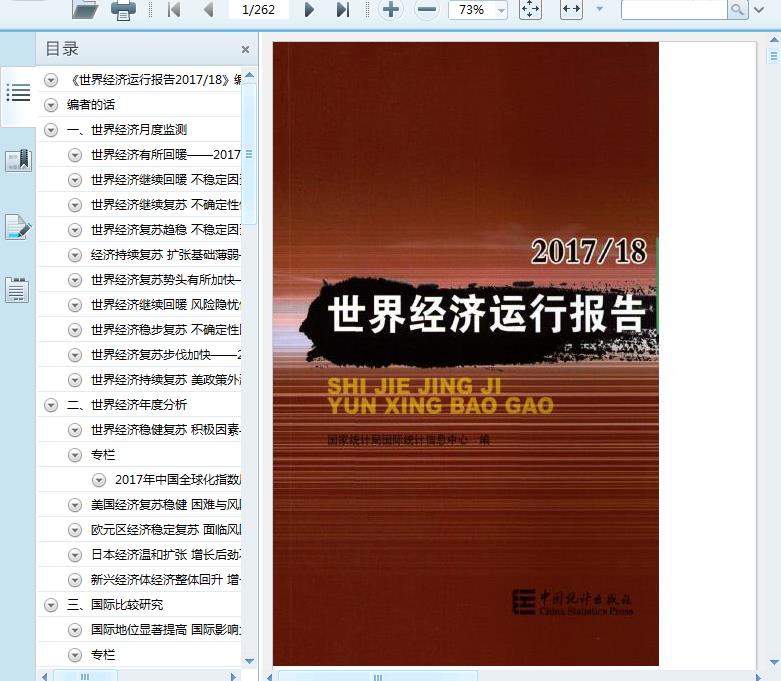Toggle the first 专栏 node under 年度分析
The height and width of the screenshot is (681, 781).
75,455
